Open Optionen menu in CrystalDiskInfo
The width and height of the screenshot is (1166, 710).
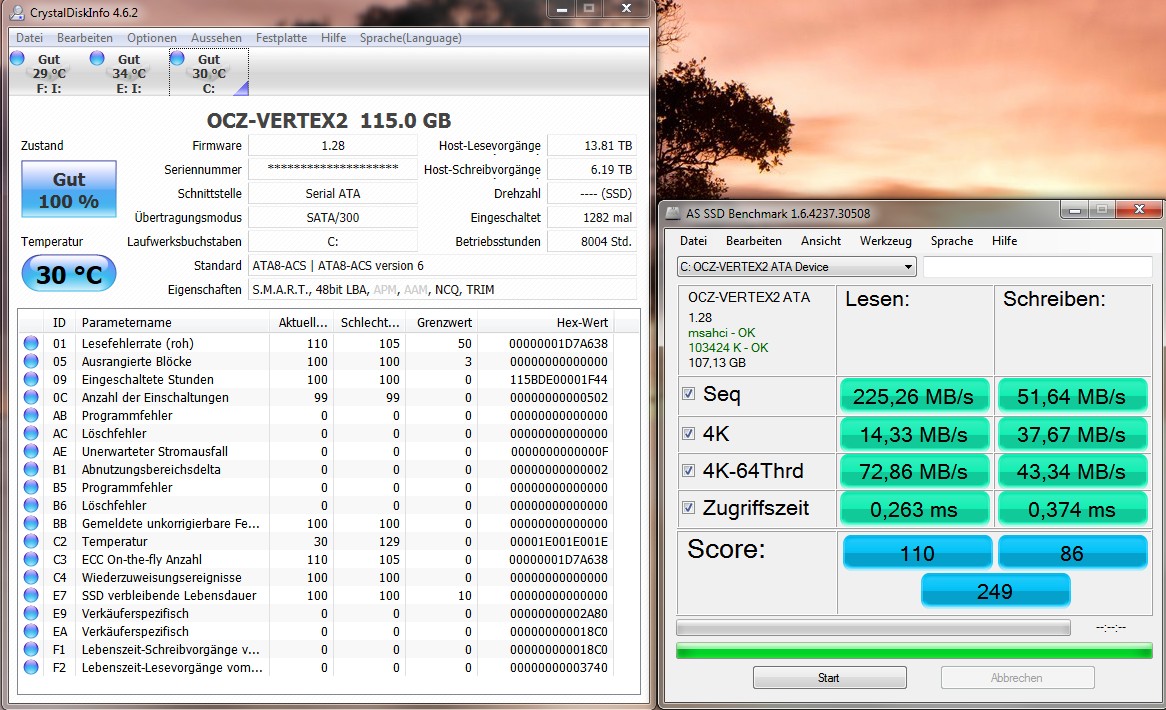pos(152,38)
